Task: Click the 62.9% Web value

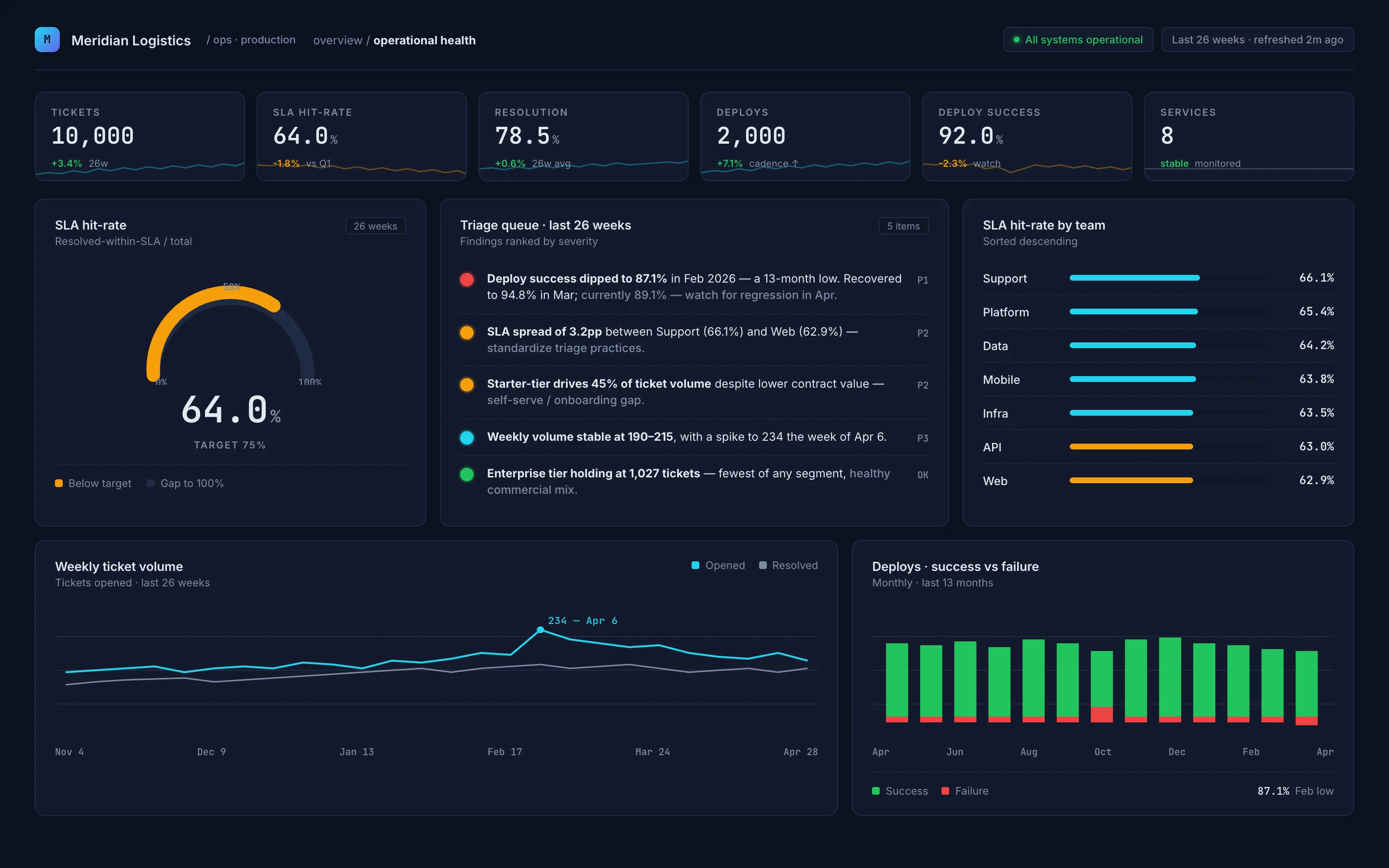Action: tap(1317, 480)
